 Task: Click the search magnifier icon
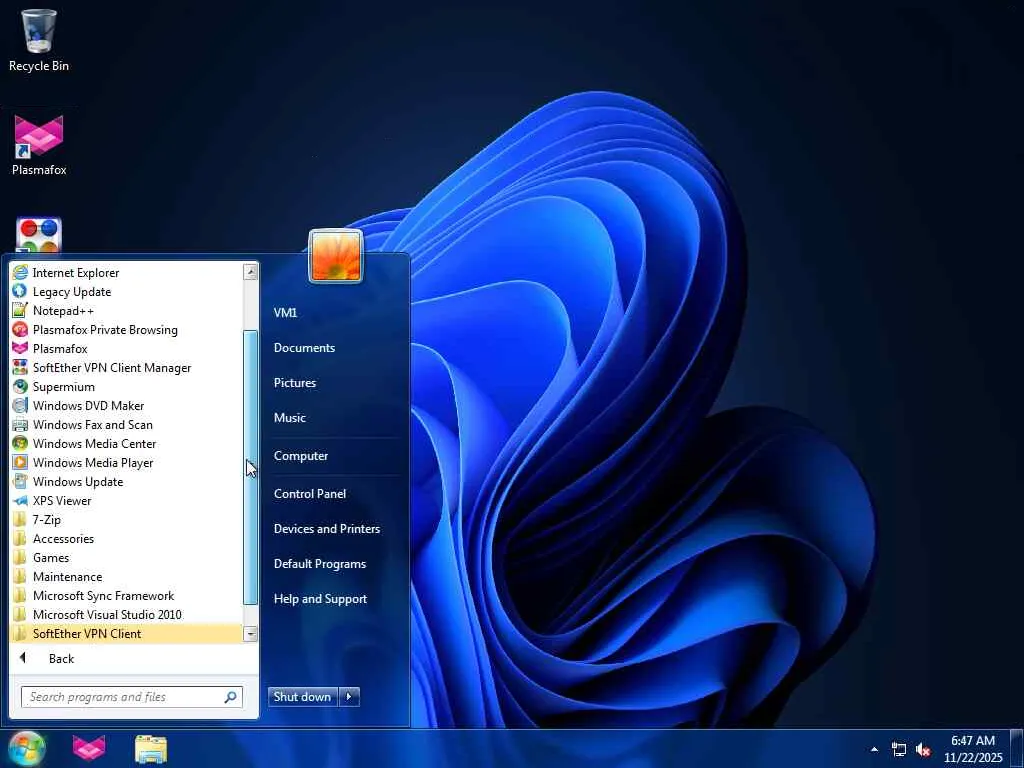coord(231,697)
